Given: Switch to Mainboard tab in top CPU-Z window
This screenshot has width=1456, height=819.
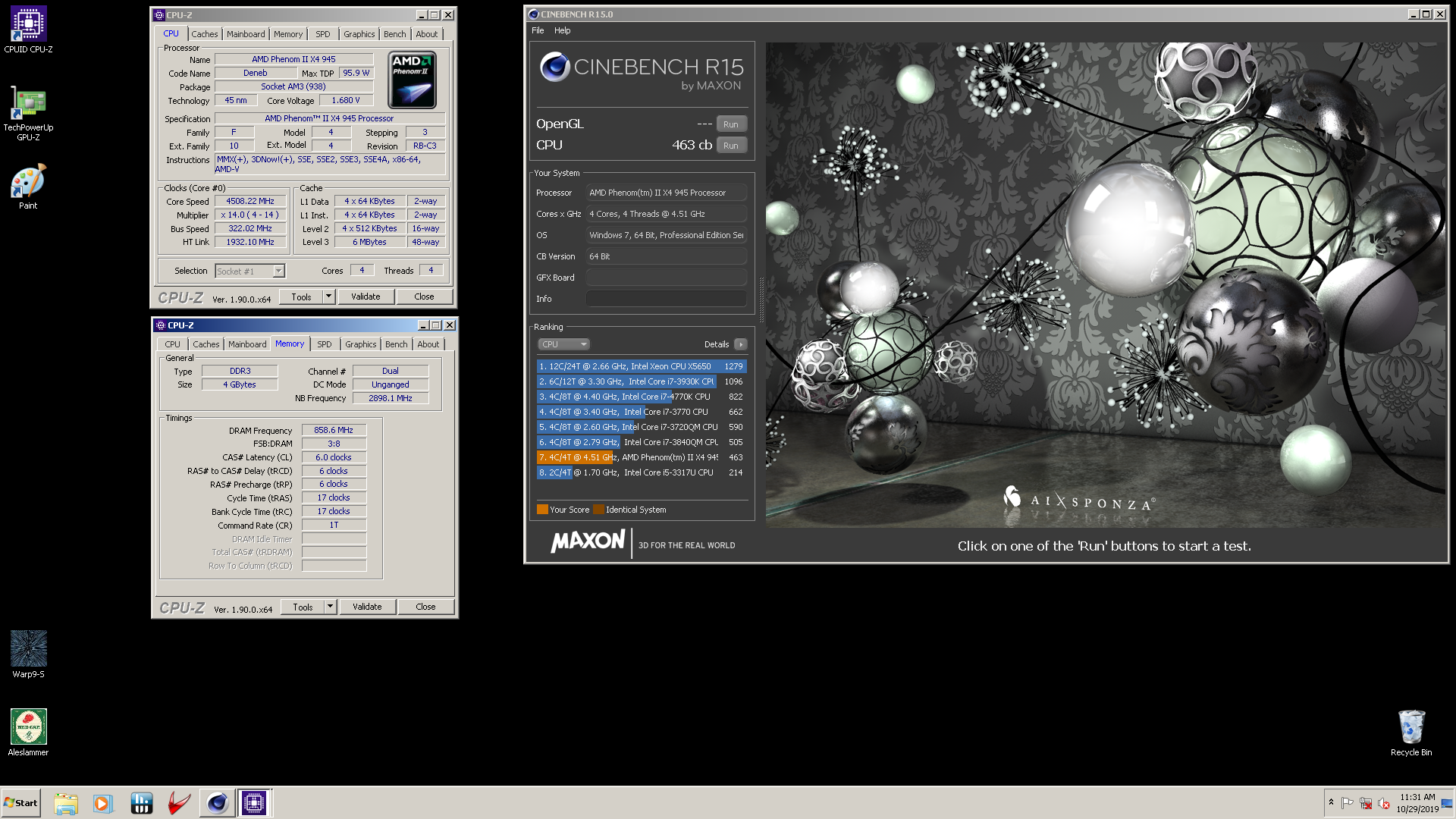Looking at the screenshot, I should pyautogui.click(x=246, y=34).
